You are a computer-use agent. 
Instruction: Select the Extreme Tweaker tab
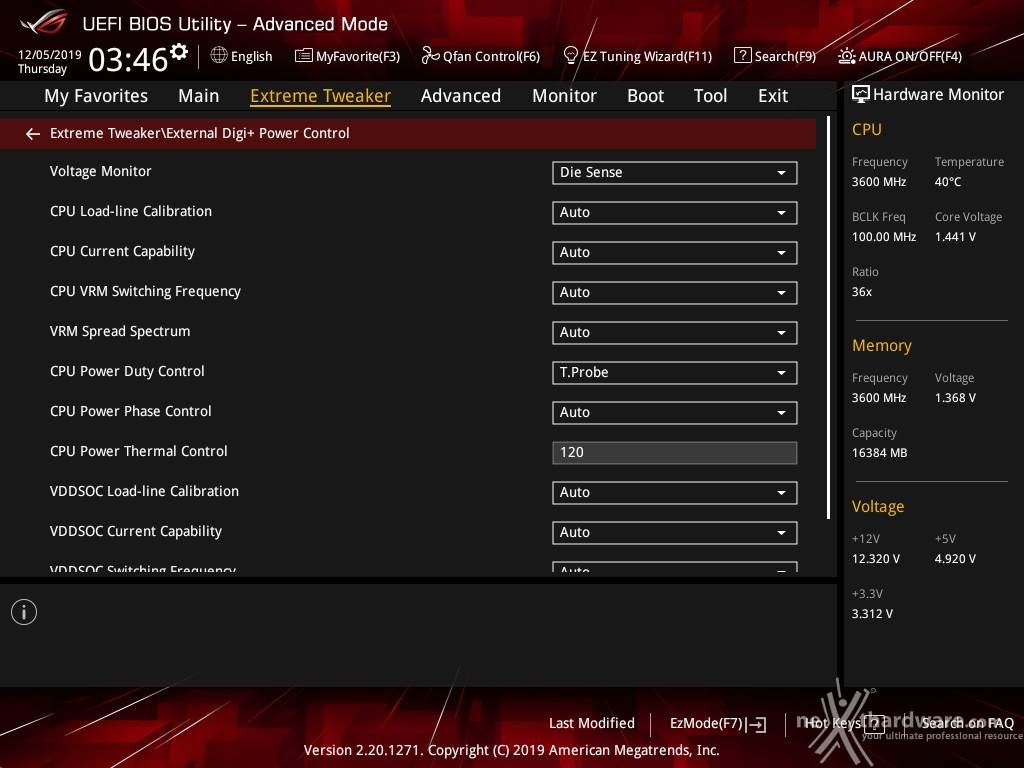(x=320, y=96)
